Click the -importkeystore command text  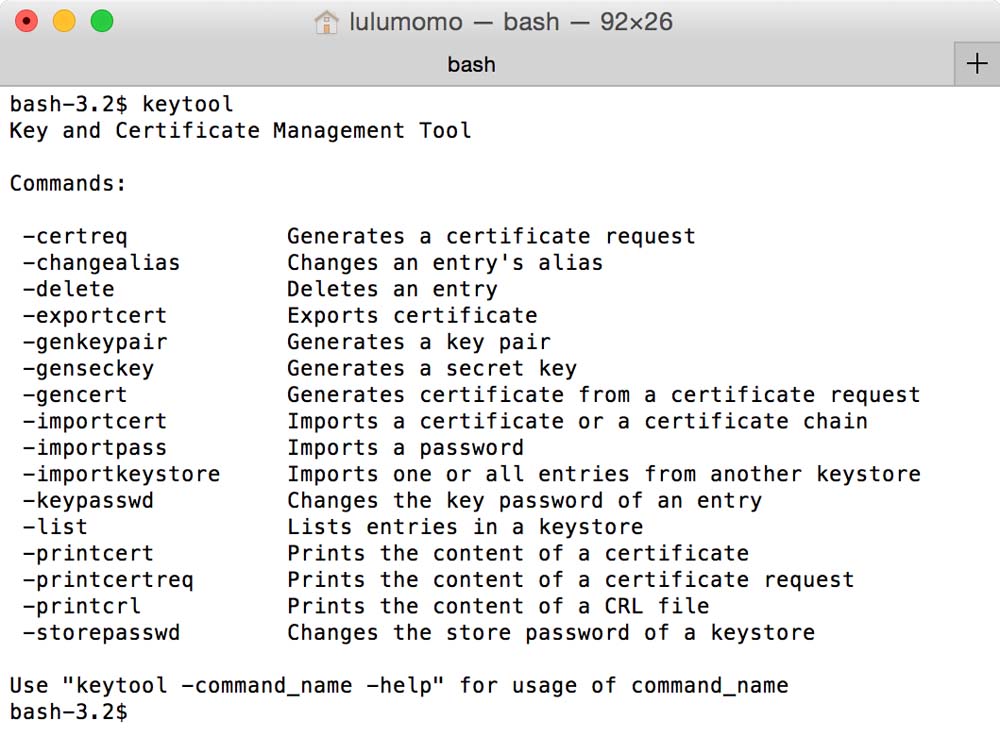coord(121,474)
